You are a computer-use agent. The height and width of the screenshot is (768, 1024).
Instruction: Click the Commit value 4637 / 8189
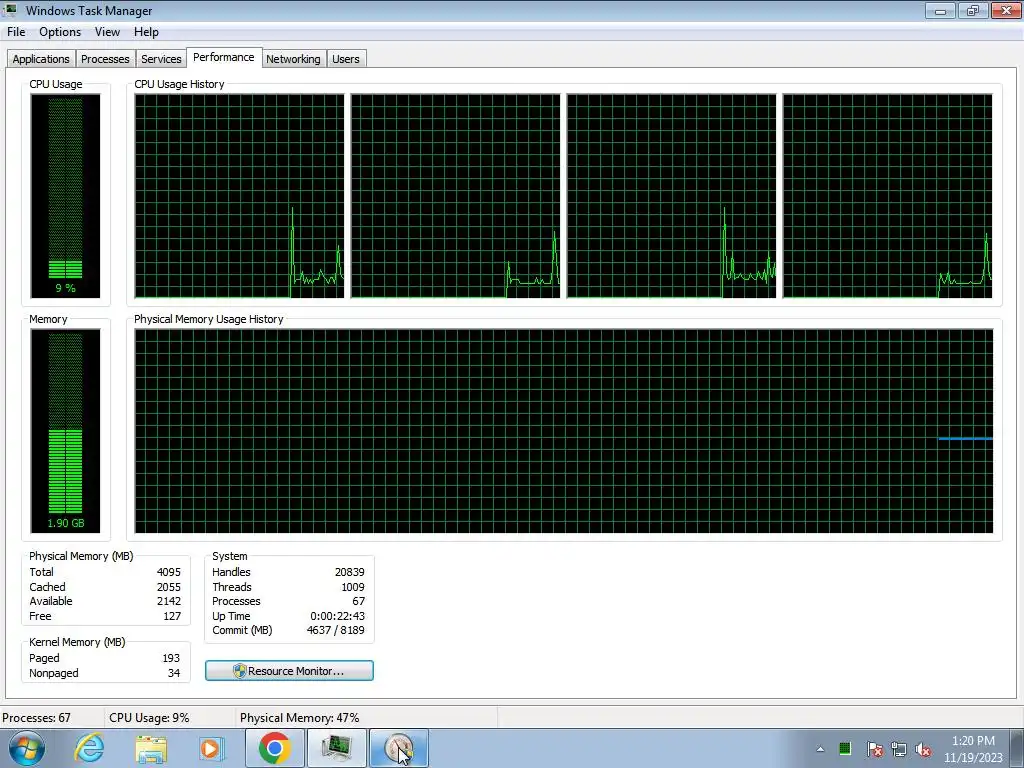(336, 630)
